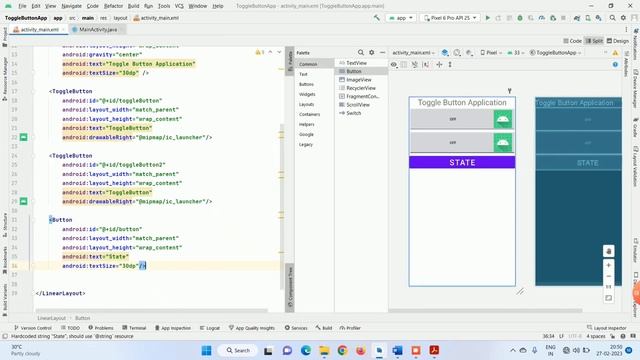Click the orientation toggle icon in the design toolbar

457,53
